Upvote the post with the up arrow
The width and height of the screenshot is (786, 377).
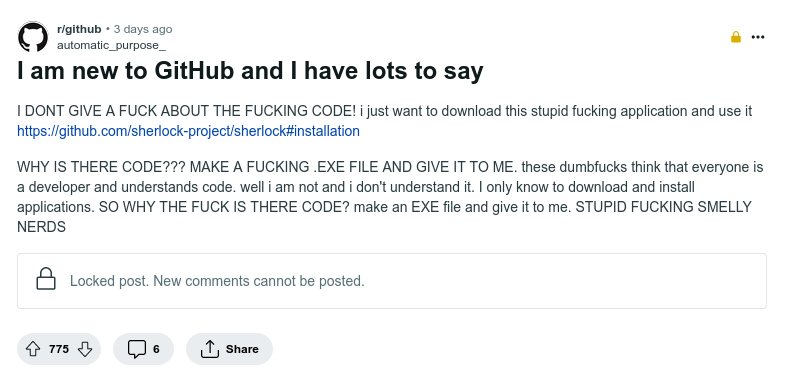[x=33, y=349]
